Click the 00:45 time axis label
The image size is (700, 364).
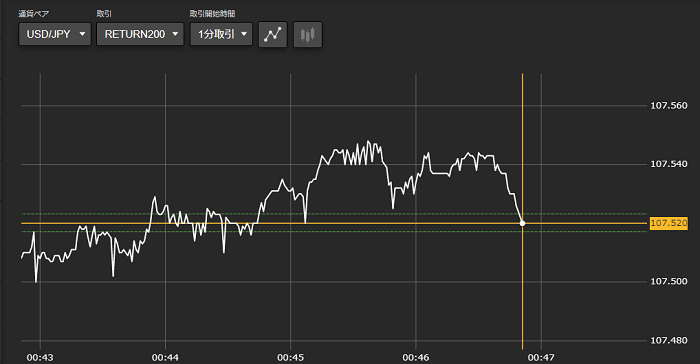pos(291,357)
